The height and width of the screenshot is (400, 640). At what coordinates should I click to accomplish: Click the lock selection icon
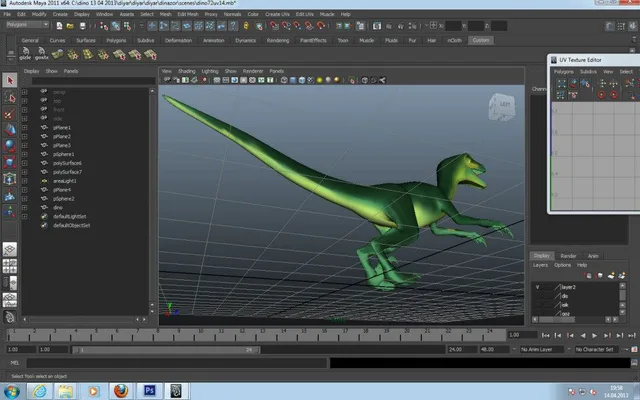246,26
